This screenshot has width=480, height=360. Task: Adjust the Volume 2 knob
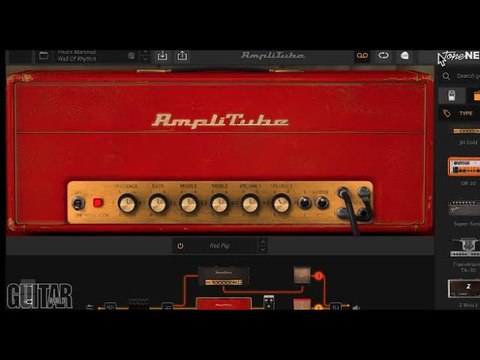[281, 204]
